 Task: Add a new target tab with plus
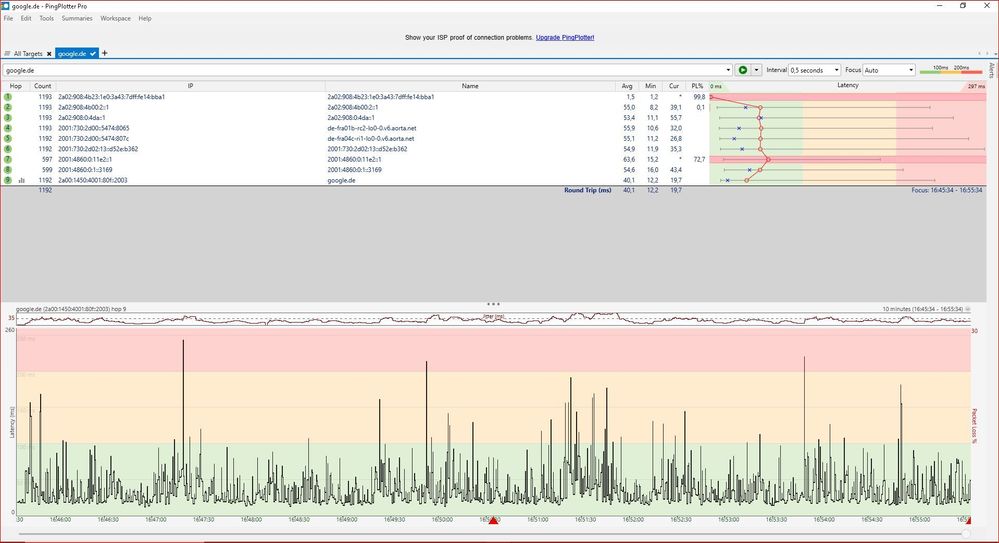tap(105, 53)
